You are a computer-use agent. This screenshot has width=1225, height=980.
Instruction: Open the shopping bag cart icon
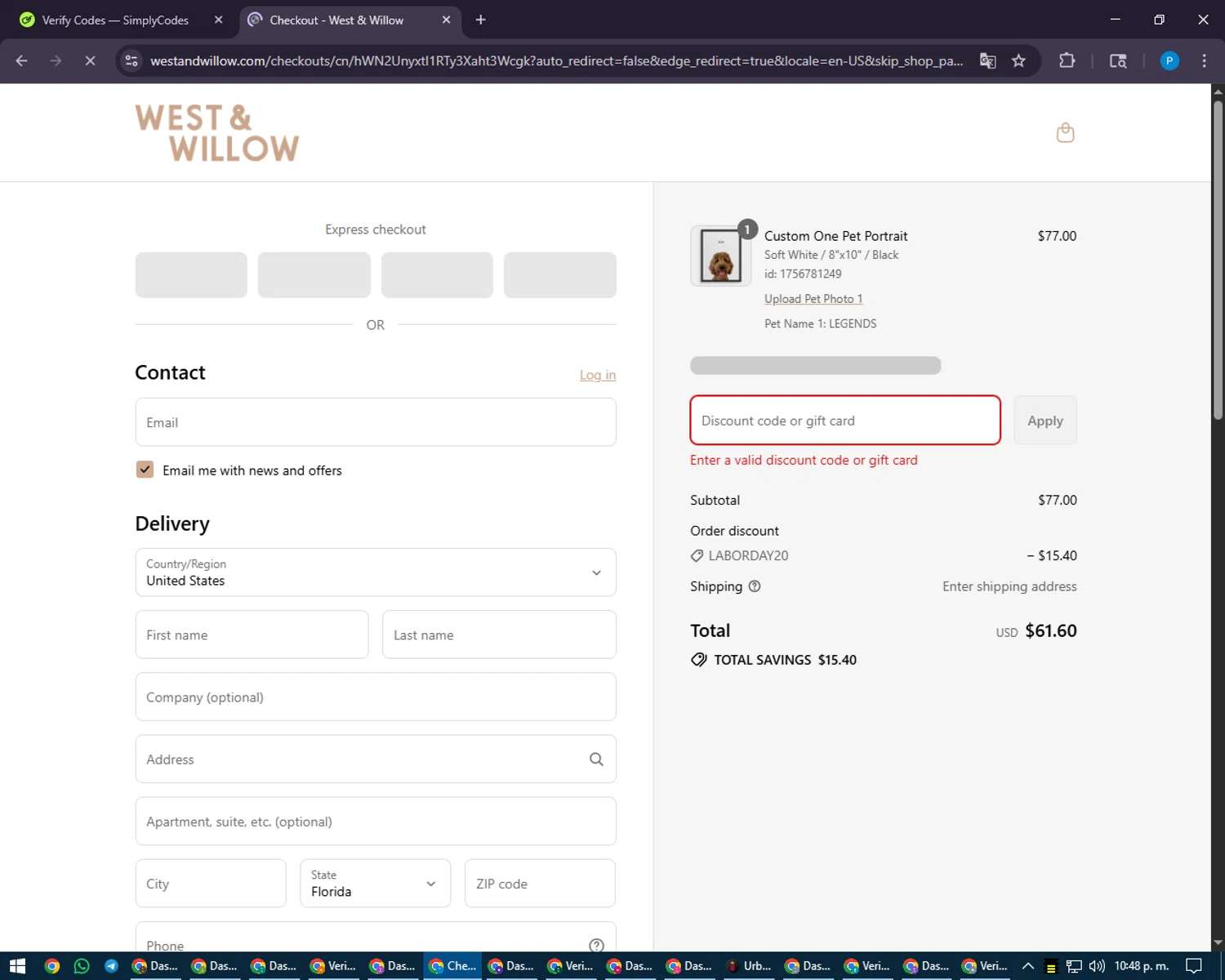pos(1065,132)
